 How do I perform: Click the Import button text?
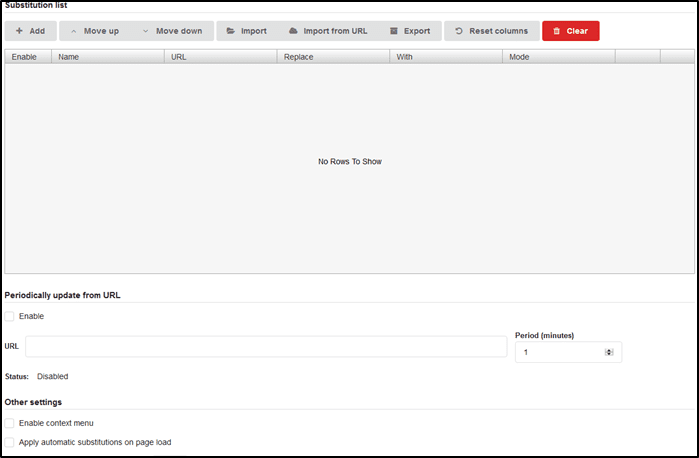(254, 31)
